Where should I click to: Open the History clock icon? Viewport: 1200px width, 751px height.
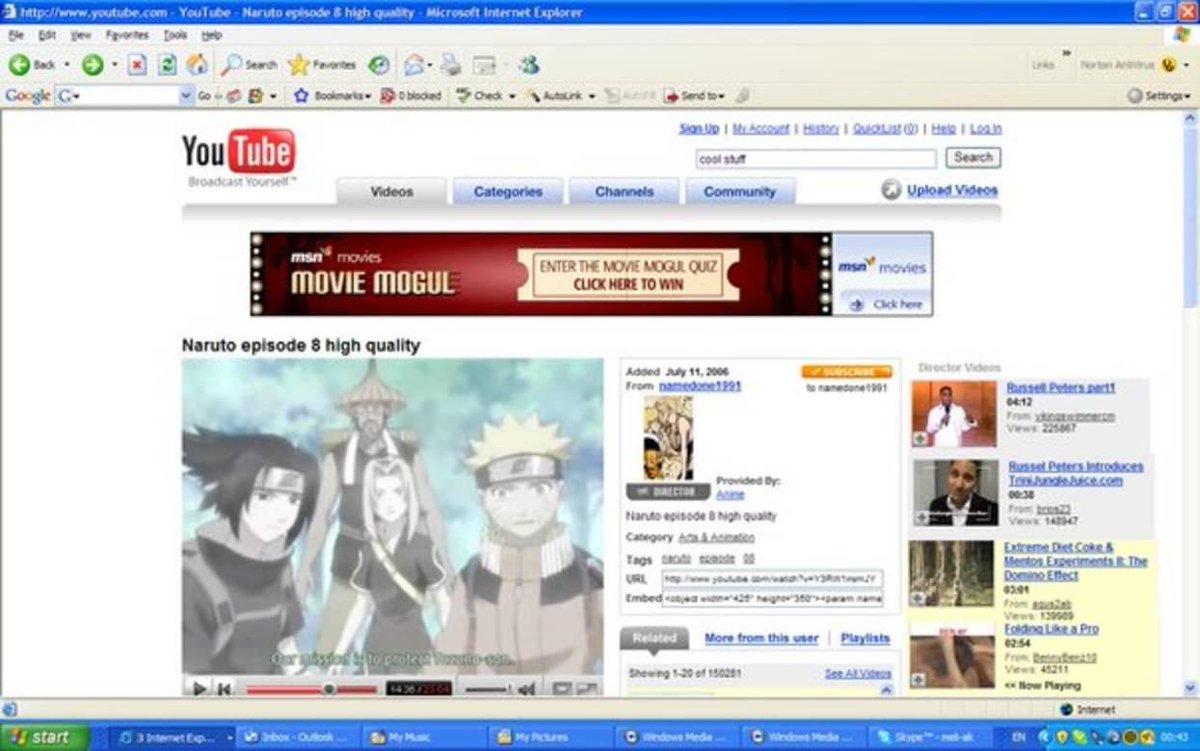379,65
